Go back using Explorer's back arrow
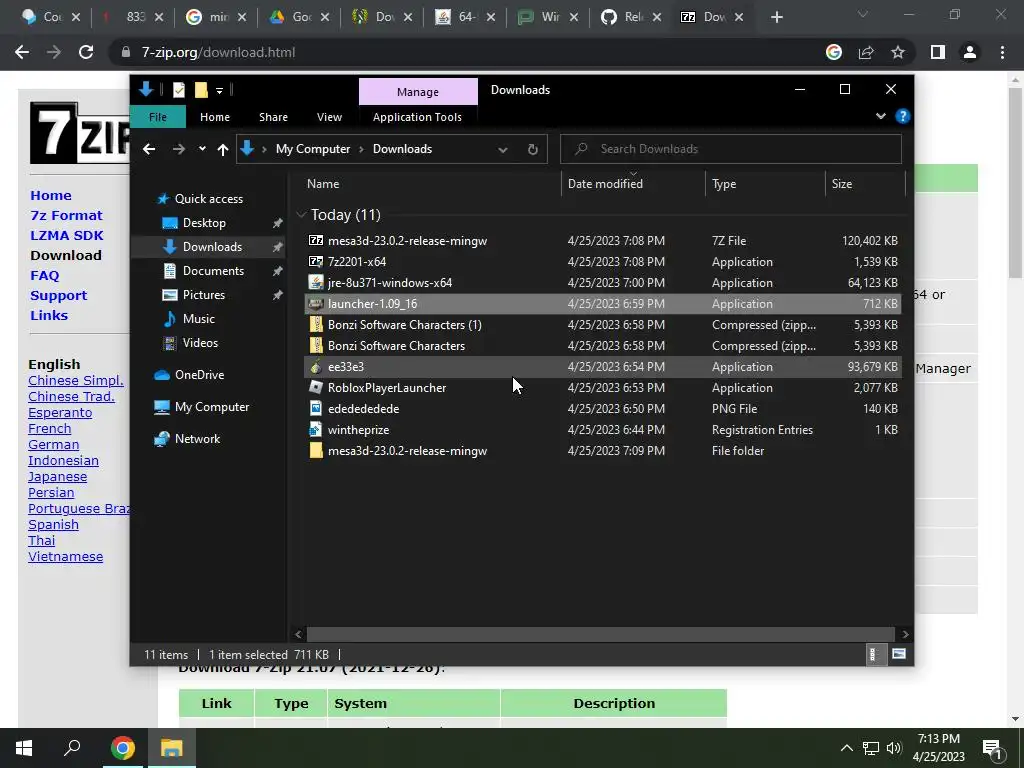The image size is (1024, 768). pyautogui.click(x=149, y=149)
